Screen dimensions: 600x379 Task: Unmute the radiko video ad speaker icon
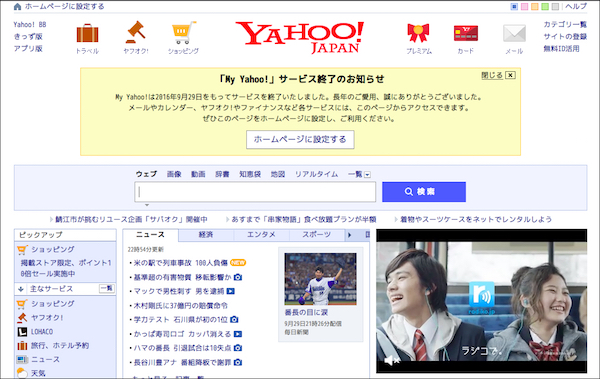coord(392,360)
